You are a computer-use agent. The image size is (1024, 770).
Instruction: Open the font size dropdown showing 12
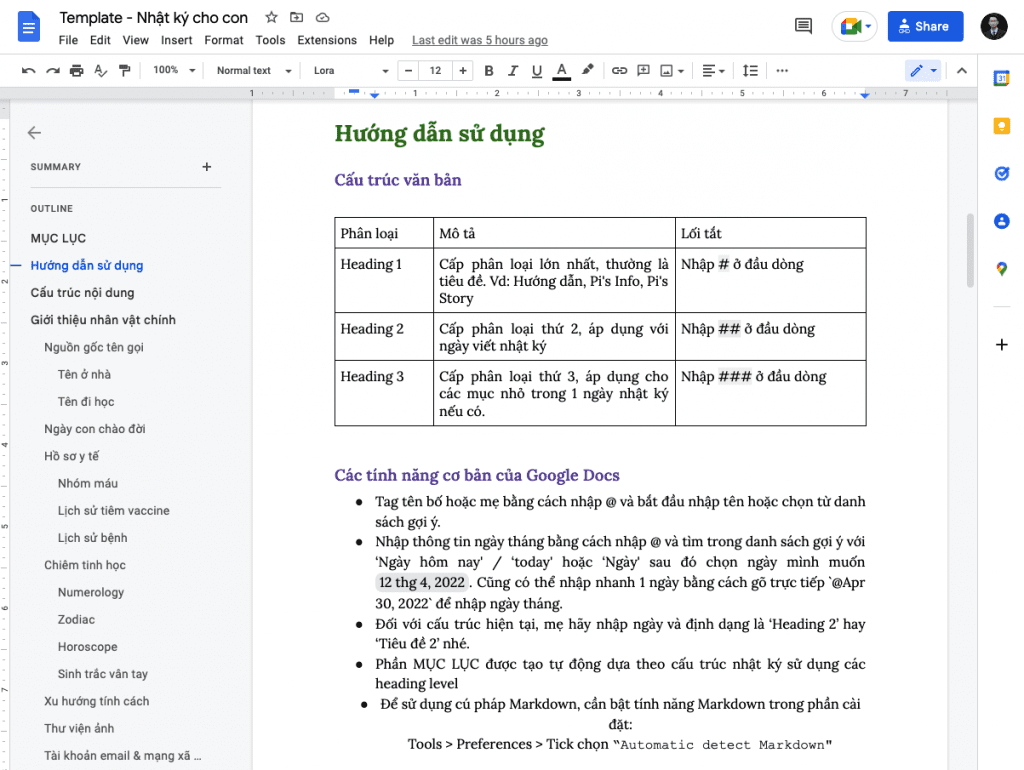click(434, 70)
